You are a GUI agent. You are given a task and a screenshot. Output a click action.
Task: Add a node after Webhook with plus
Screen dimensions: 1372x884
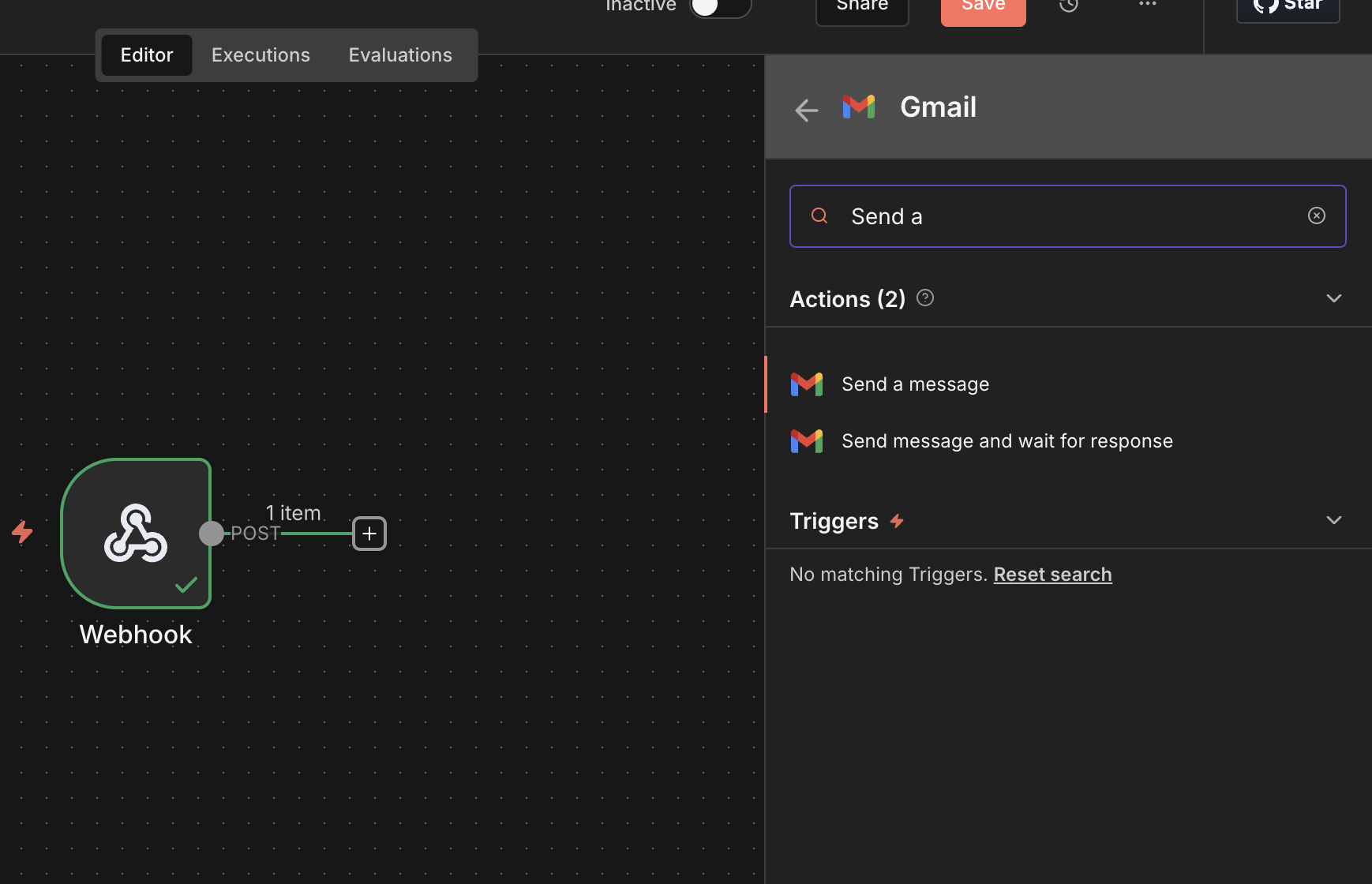tap(369, 534)
